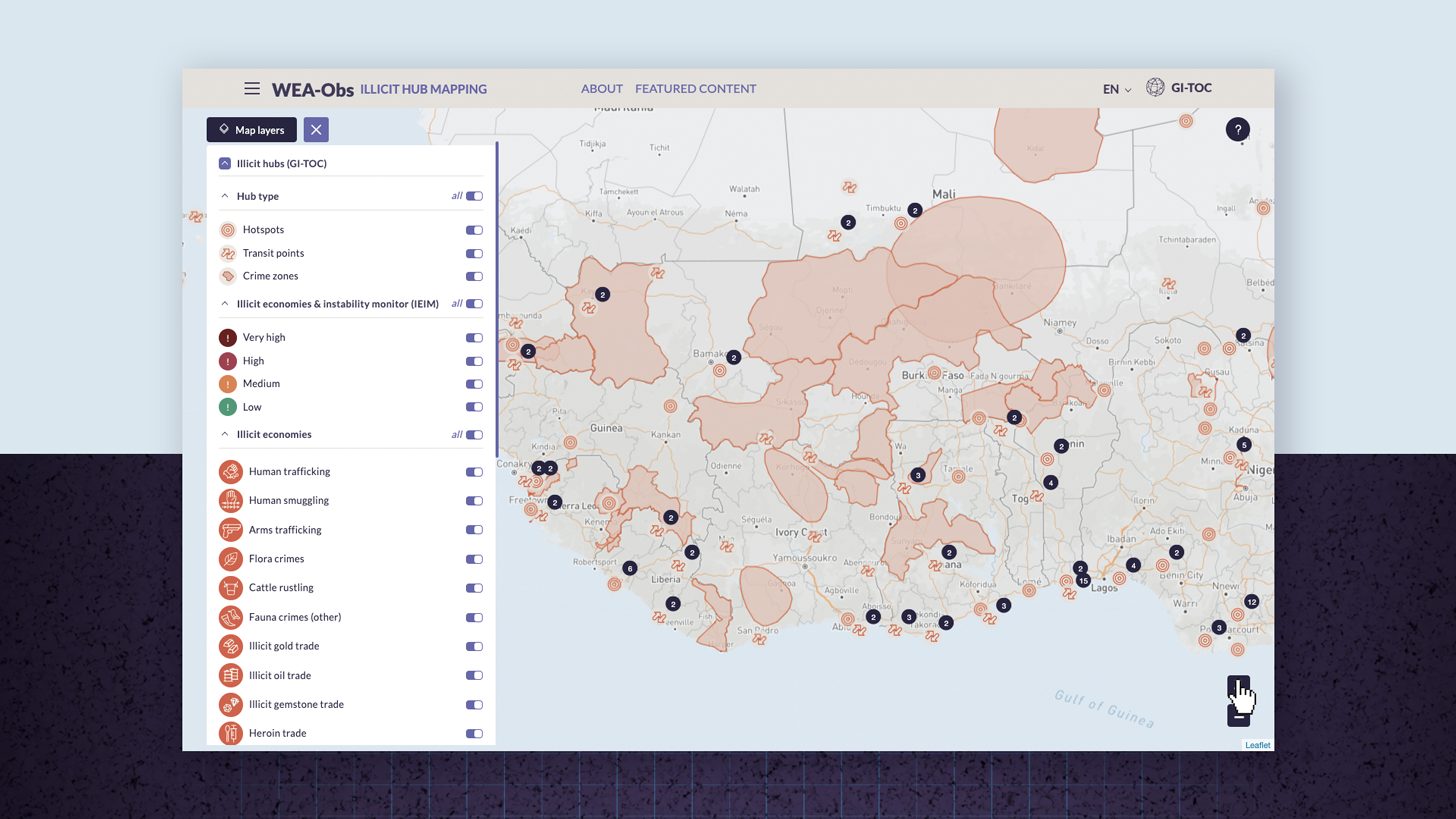
Task: Toggle all Illicit economies layers
Action: coord(474,435)
